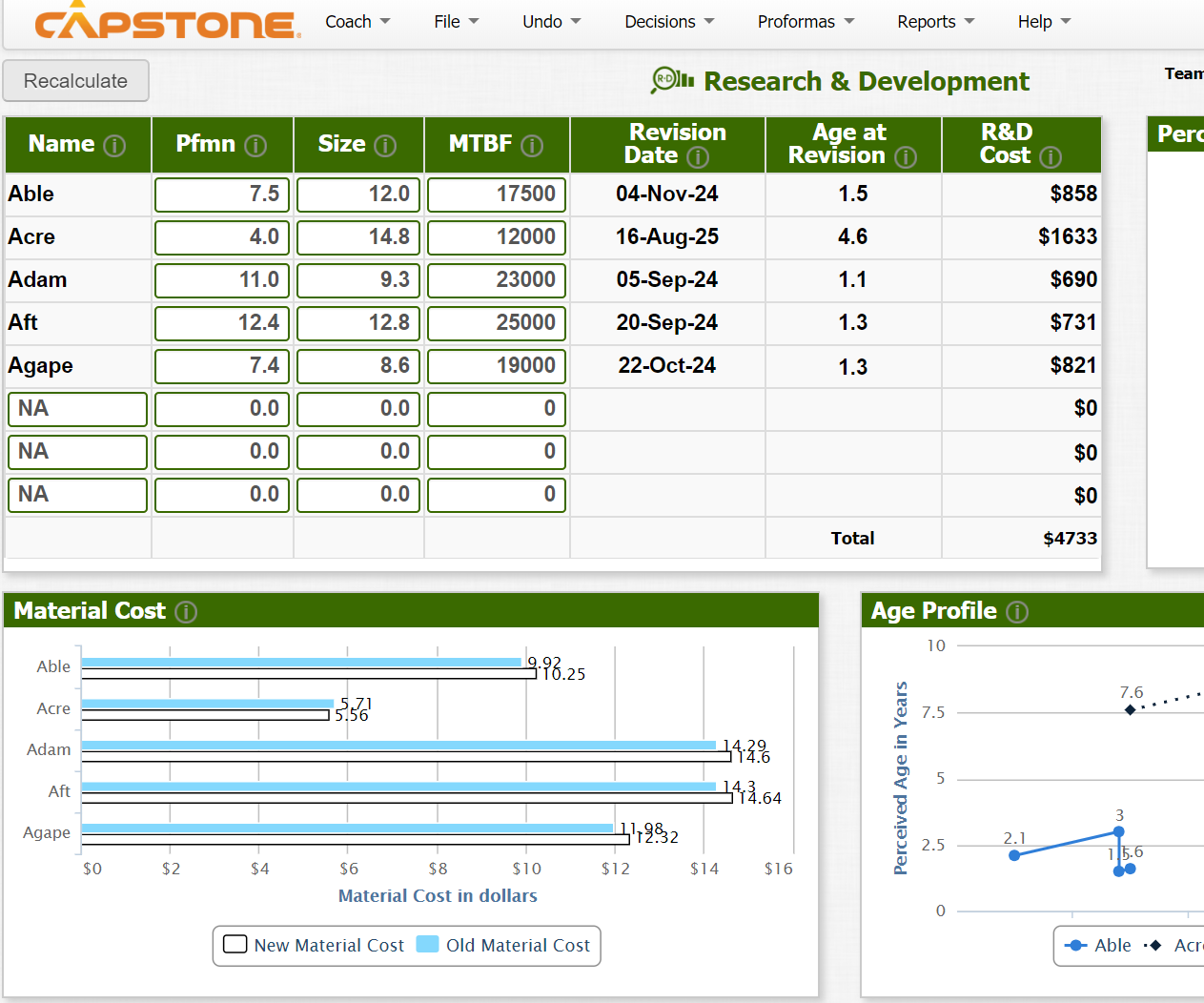Click the Age Profile info icon

pyautogui.click(x=1017, y=612)
